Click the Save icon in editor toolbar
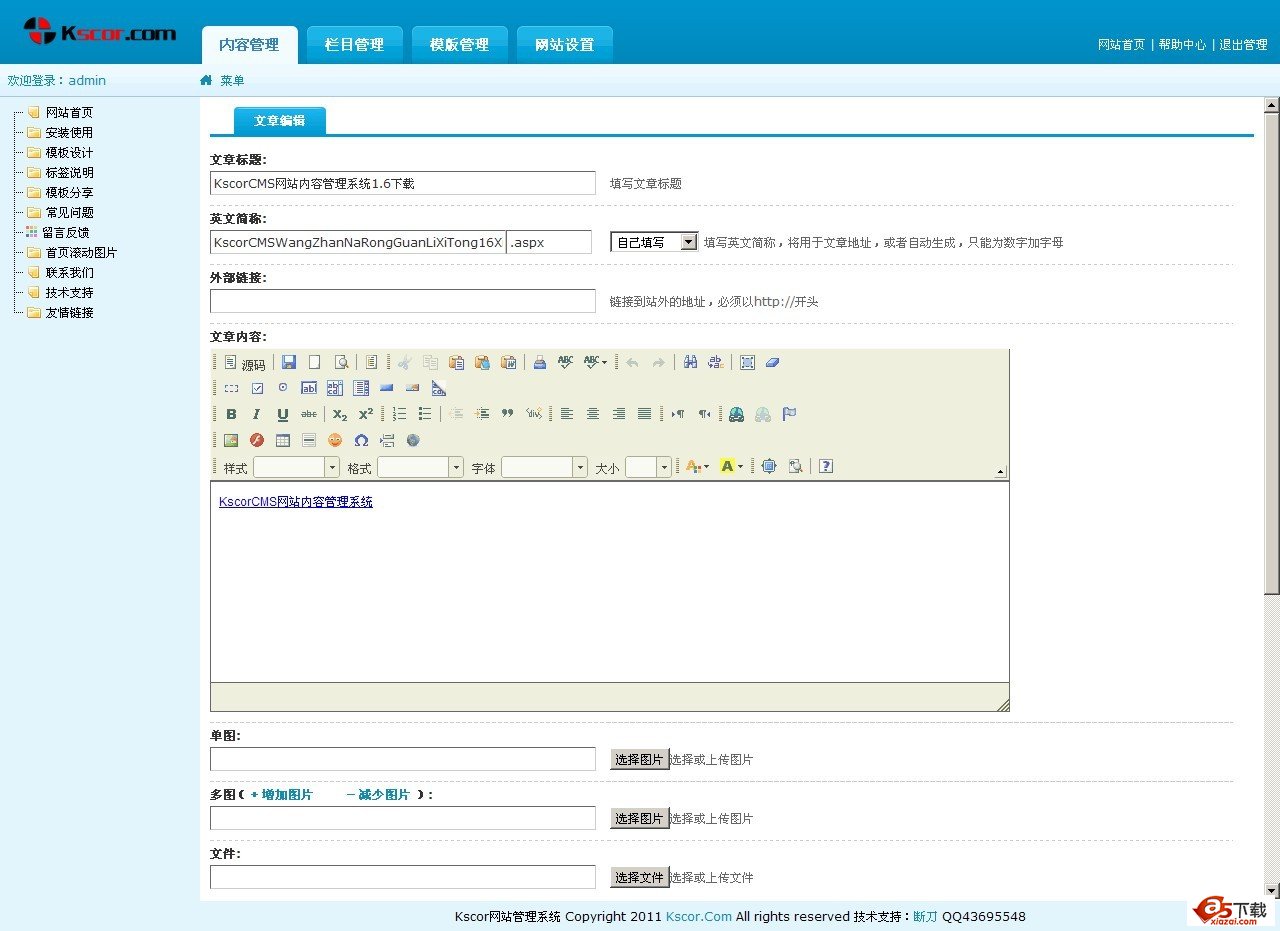The height and width of the screenshot is (931, 1280). [289, 362]
